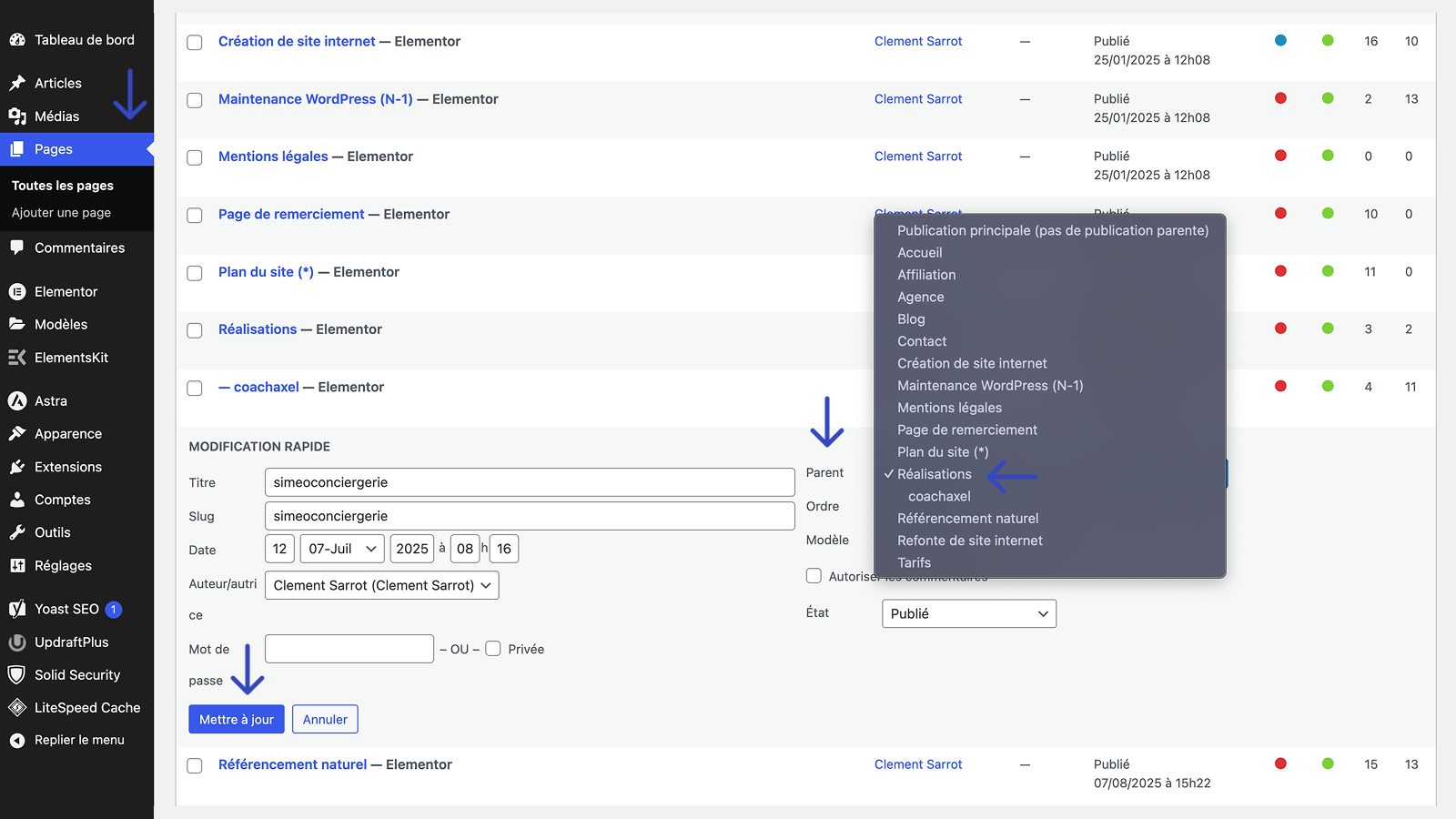
Task: Click the blue dot on Création de site internet row
Action: pos(1280,40)
